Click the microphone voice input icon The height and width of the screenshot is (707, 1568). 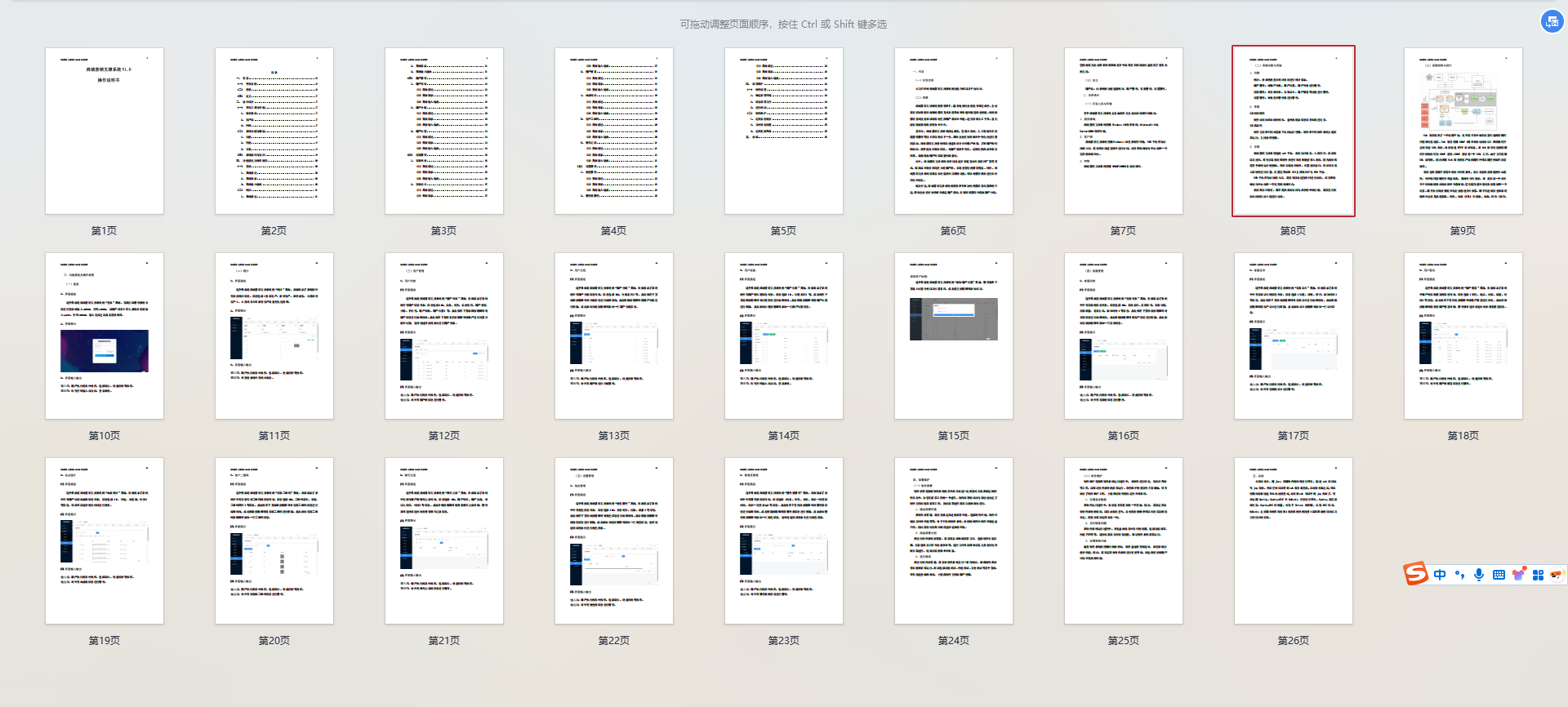(1479, 575)
